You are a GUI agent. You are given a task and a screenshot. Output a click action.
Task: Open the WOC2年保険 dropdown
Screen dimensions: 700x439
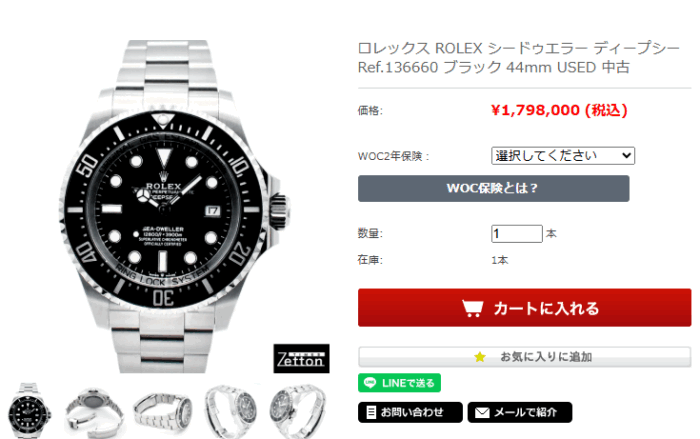[x=562, y=156]
